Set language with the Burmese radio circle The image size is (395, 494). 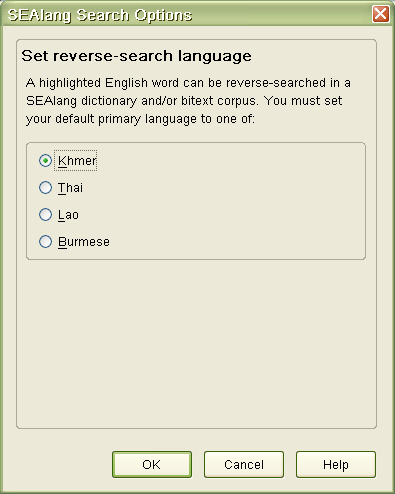coord(45,242)
